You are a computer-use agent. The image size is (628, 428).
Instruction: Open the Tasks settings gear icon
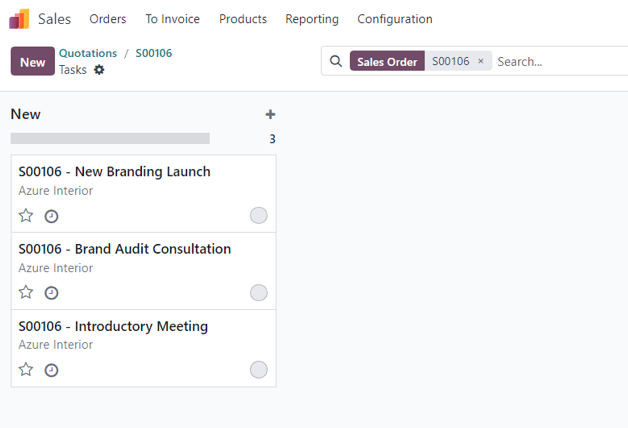pos(99,70)
